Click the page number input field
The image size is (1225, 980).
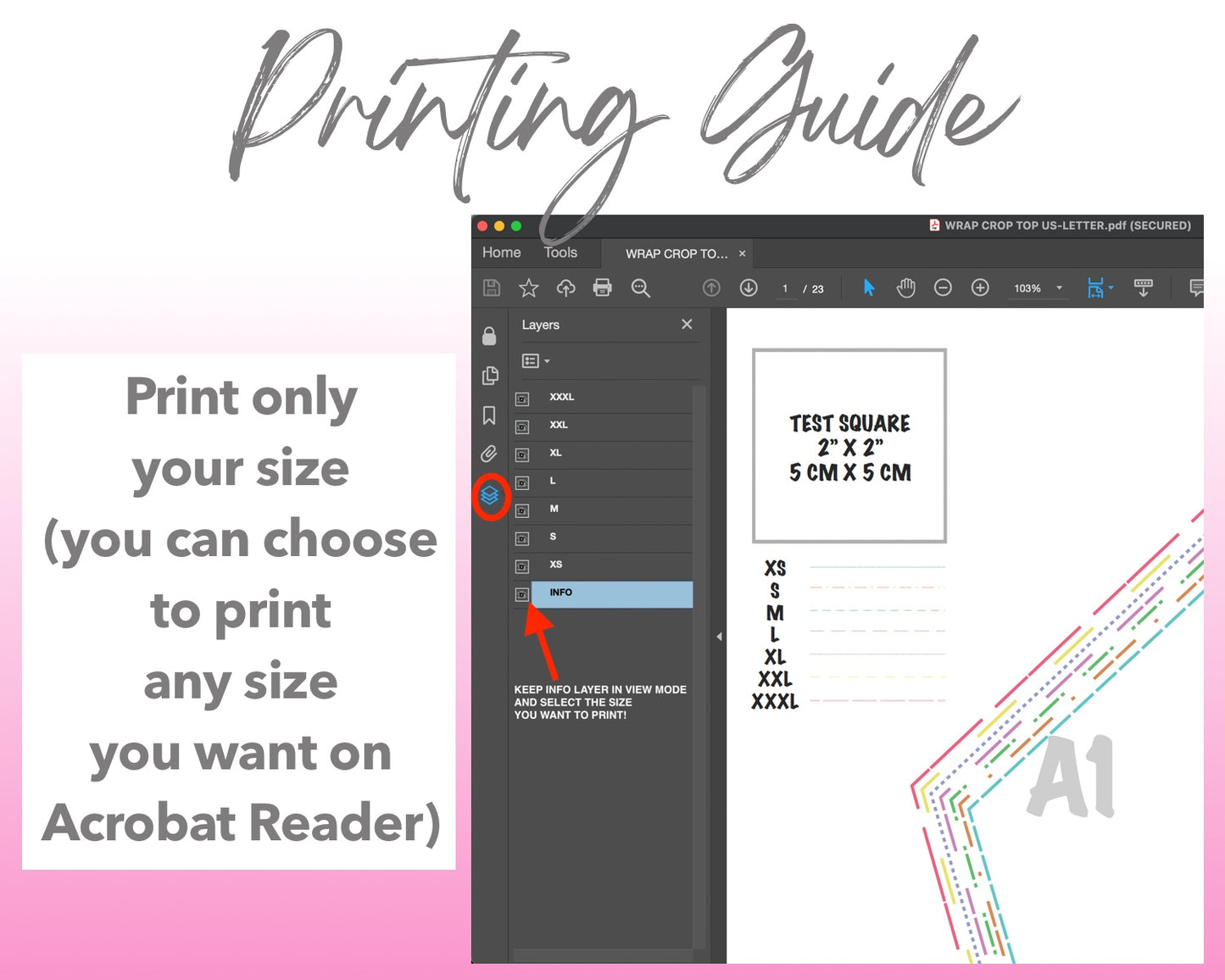point(785,289)
